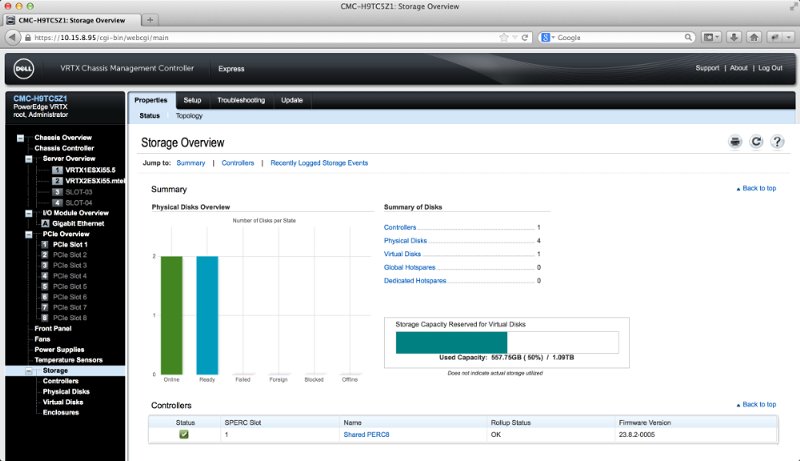Image resolution: width=800 pixels, height=461 pixels.
Task: Switch to the Setup tab
Action: tap(192, 100)
